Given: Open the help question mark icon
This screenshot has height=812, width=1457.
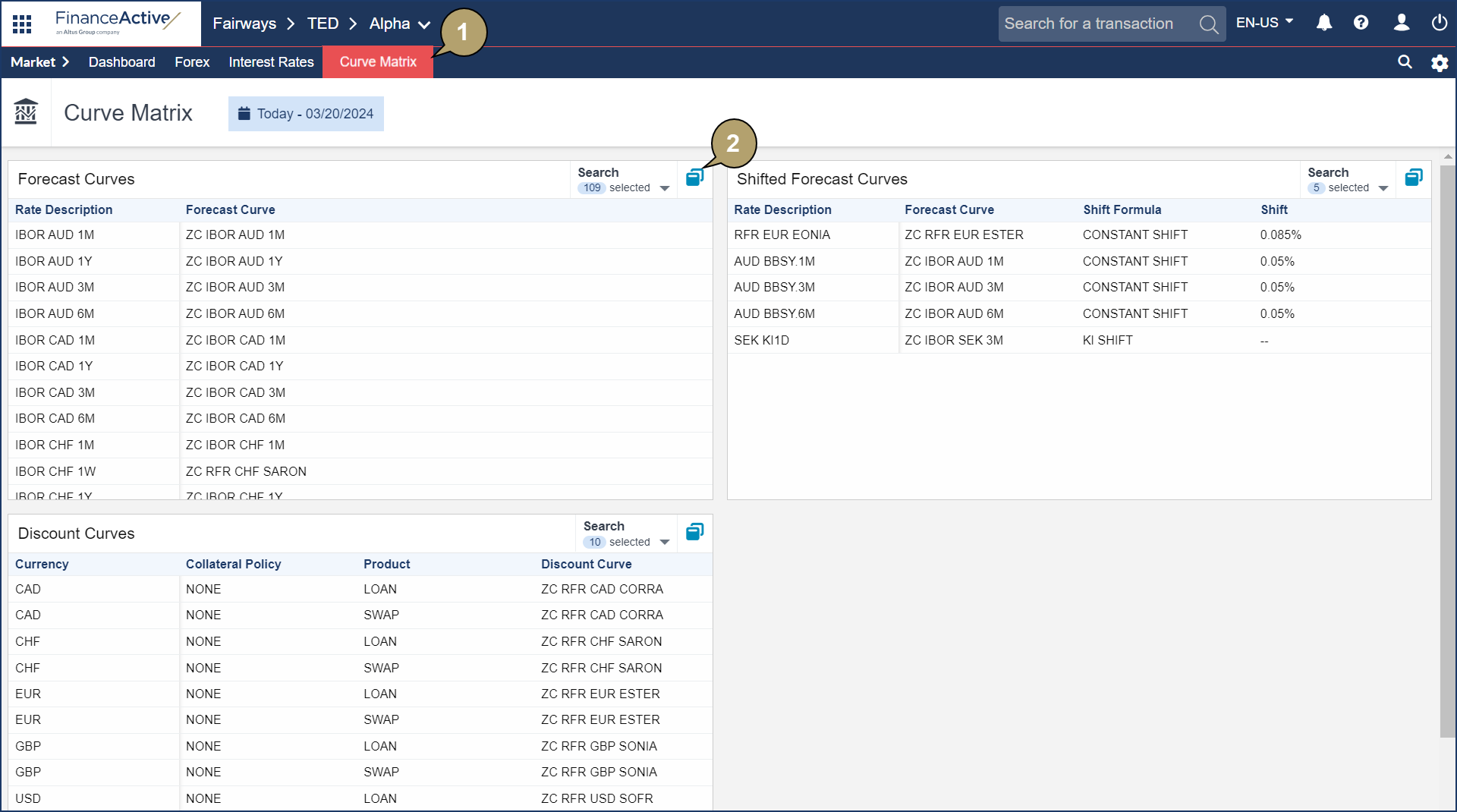Looking at the screenshot, I should (x=1361, y=23).
